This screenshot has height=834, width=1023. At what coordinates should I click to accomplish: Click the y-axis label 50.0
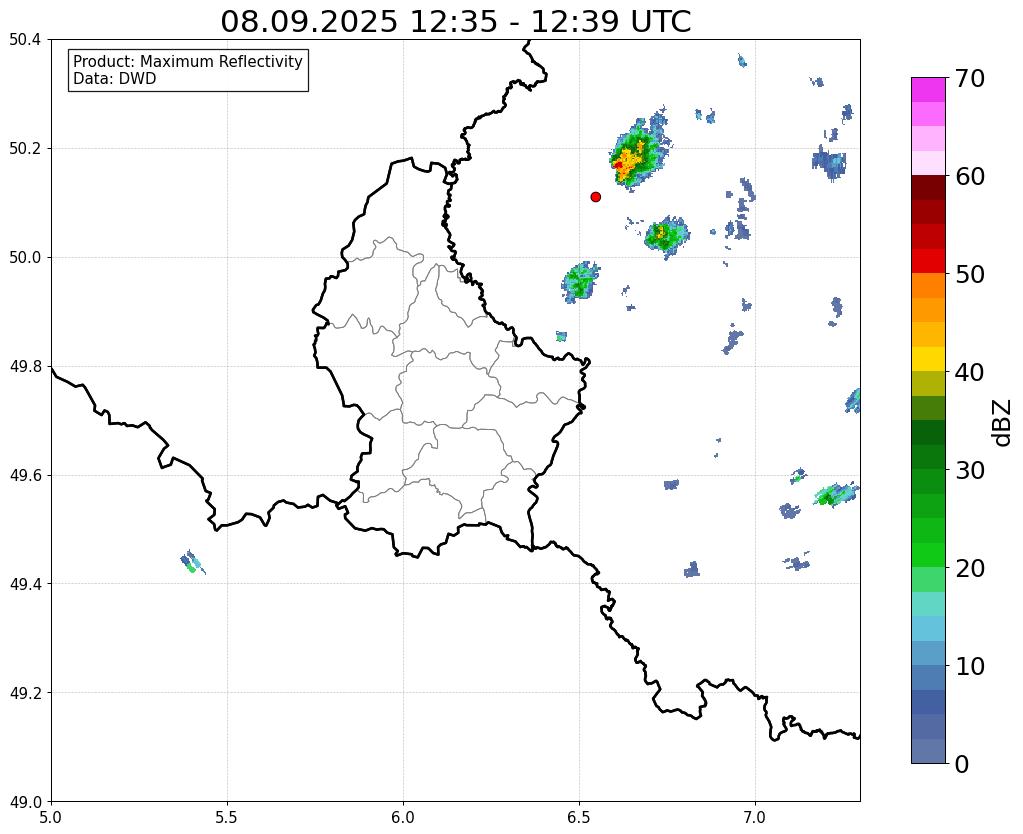tap(25, 257)
